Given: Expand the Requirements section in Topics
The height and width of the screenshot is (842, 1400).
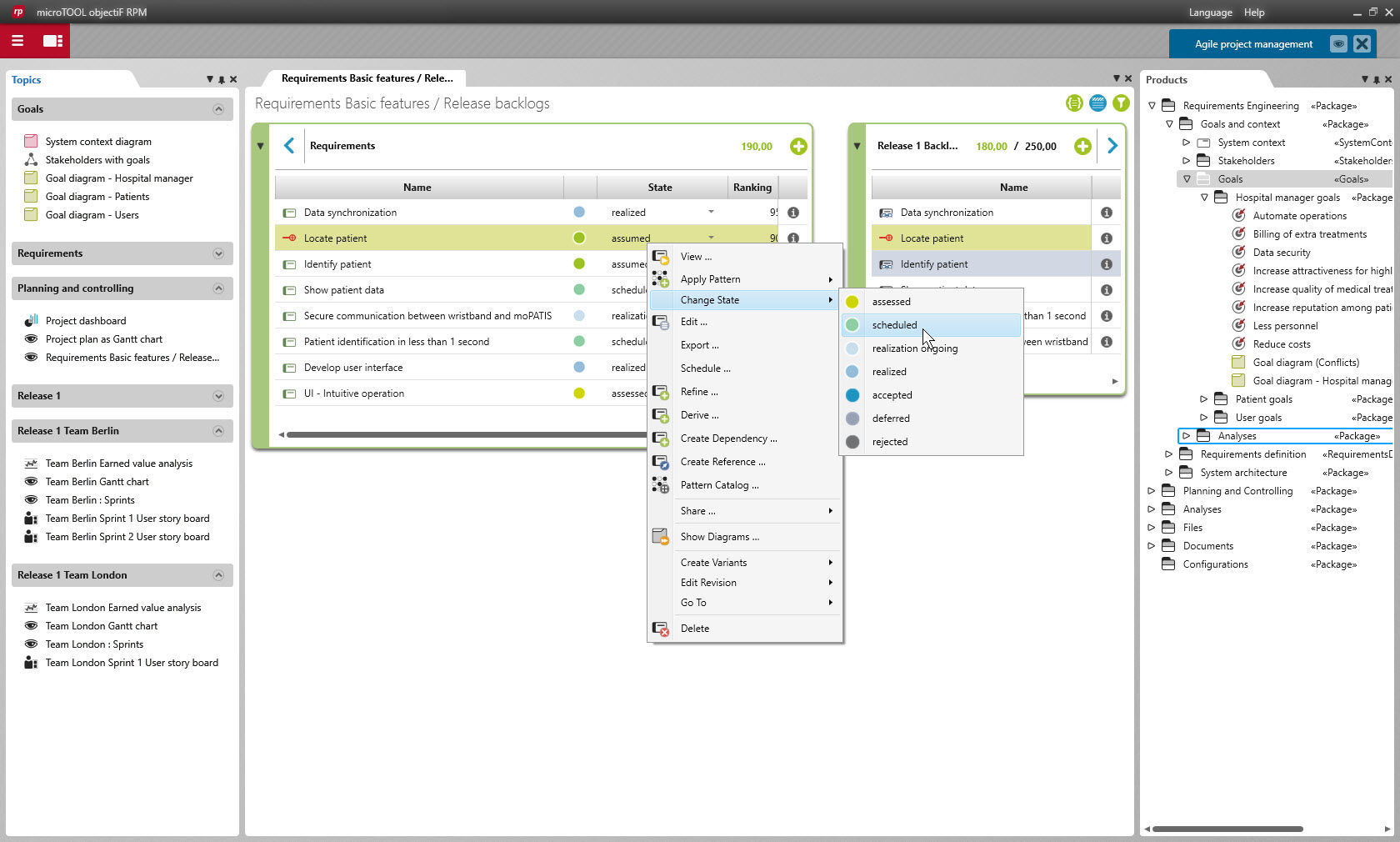Looking at the screenshot, I should pos(218,253).
